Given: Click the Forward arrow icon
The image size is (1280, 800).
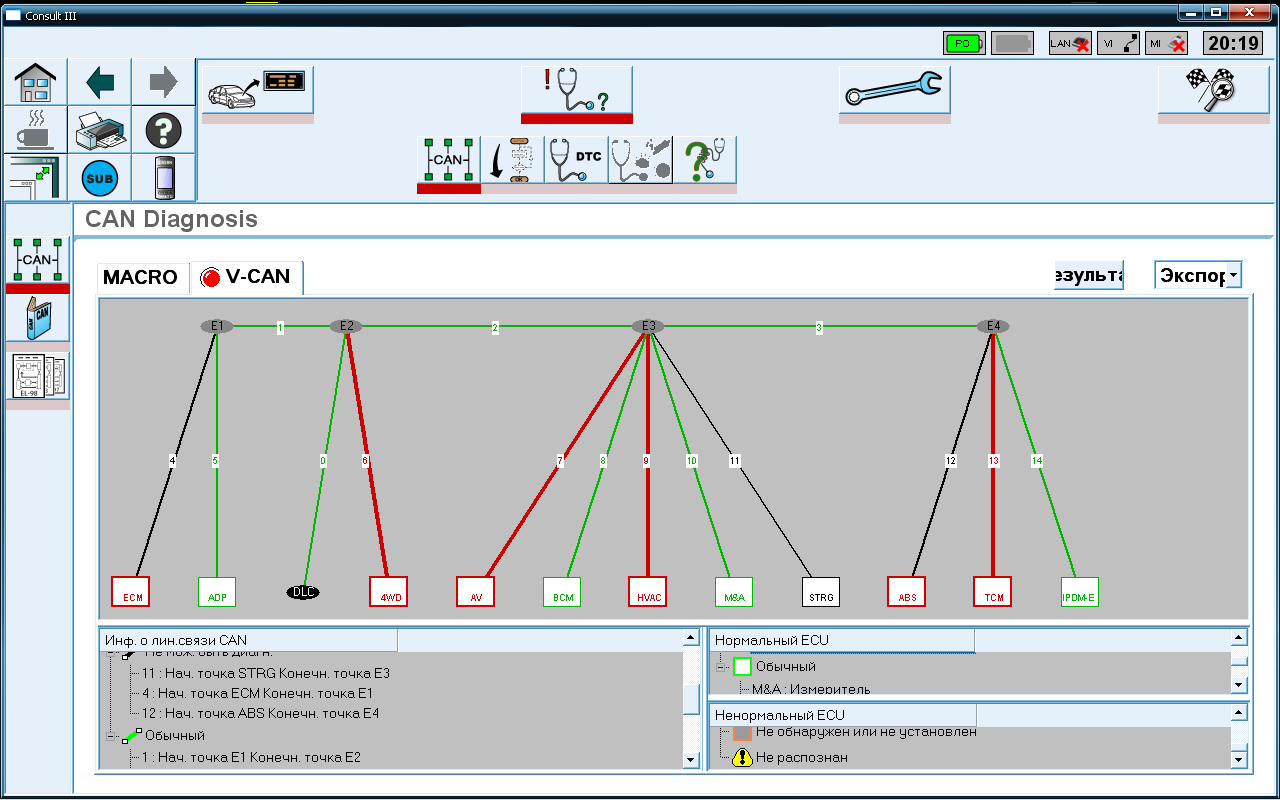Looking at the screenshot, I should (163, 82).
